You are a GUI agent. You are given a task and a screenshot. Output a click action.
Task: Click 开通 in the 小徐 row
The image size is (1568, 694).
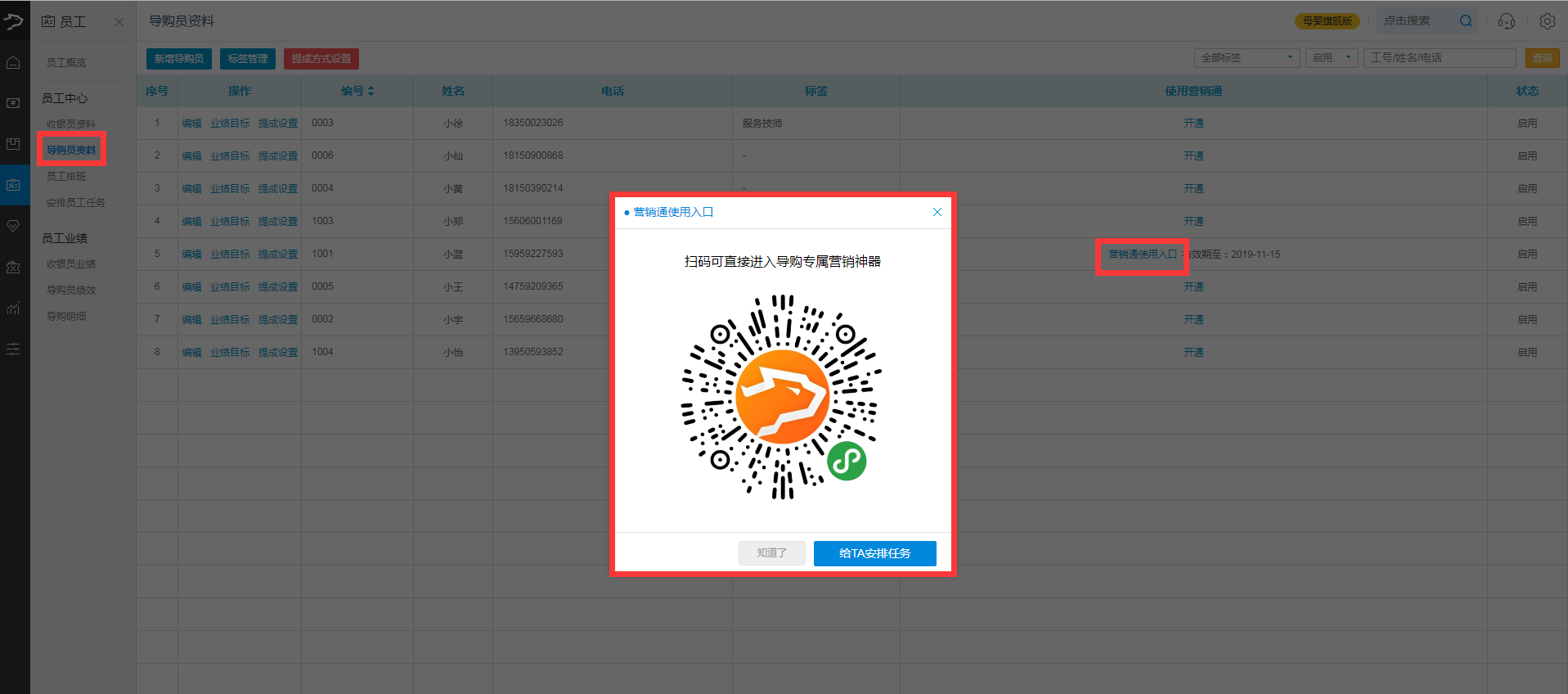click(x=1193, y=124)
